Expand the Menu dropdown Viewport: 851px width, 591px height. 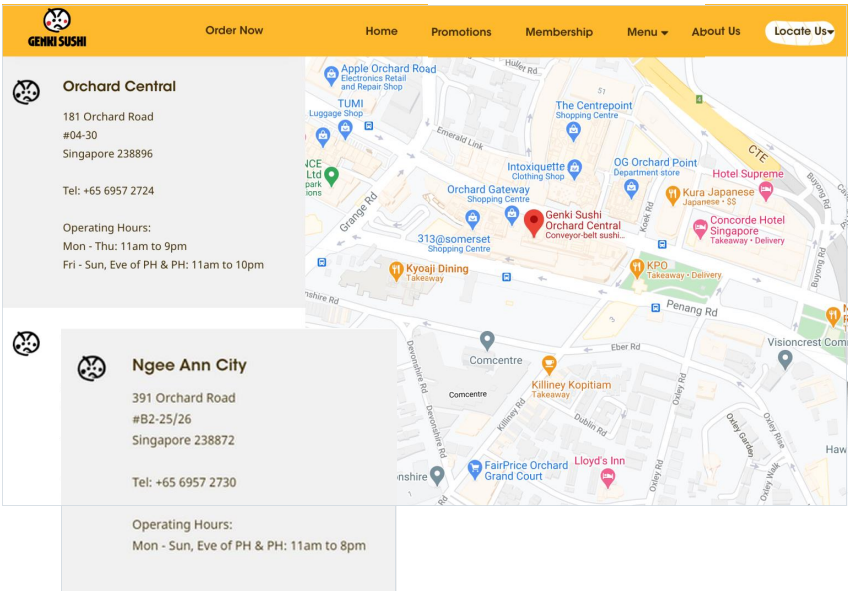coord(647,32)
